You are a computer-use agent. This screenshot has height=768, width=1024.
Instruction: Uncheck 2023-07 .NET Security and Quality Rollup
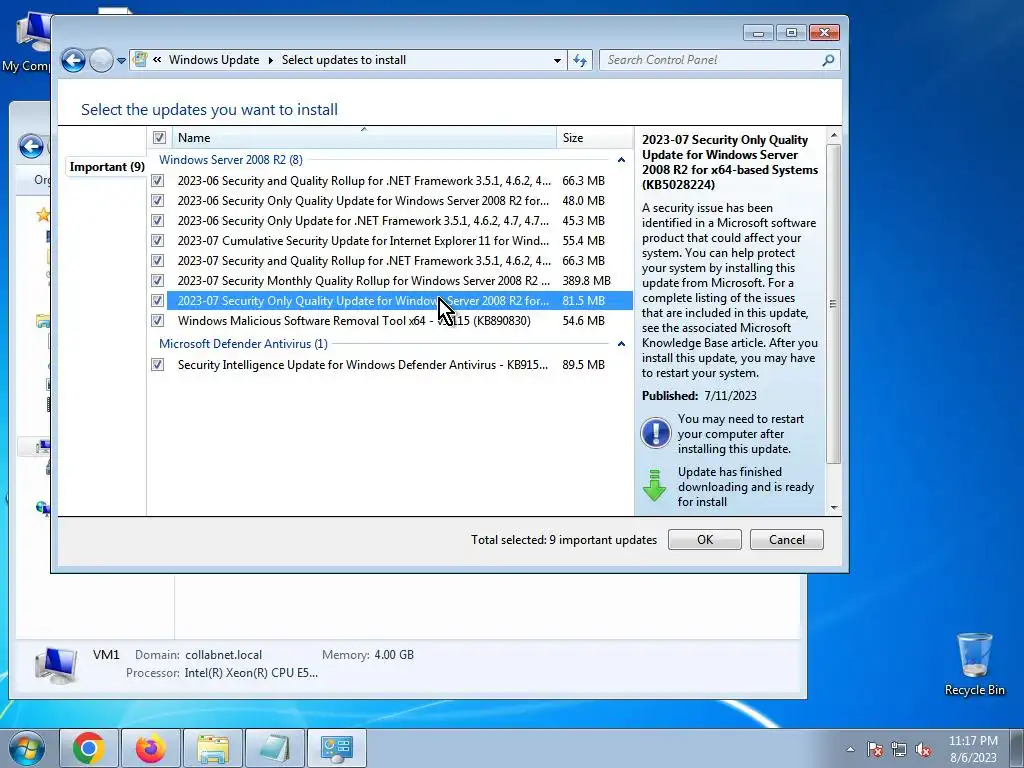pyautogui.click(x=157, y=261)
